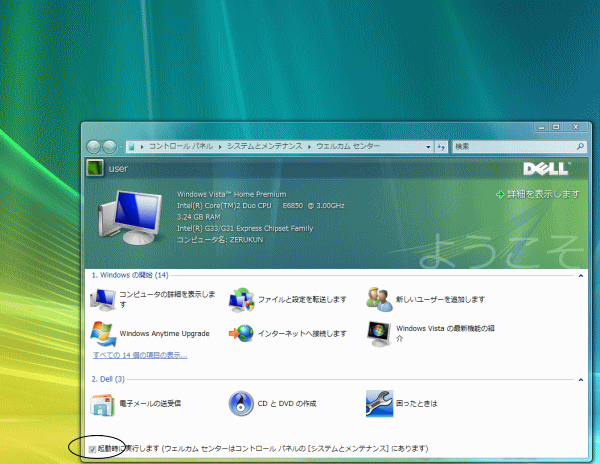
Task: Click the DELL logo
Action: point(546,168)
